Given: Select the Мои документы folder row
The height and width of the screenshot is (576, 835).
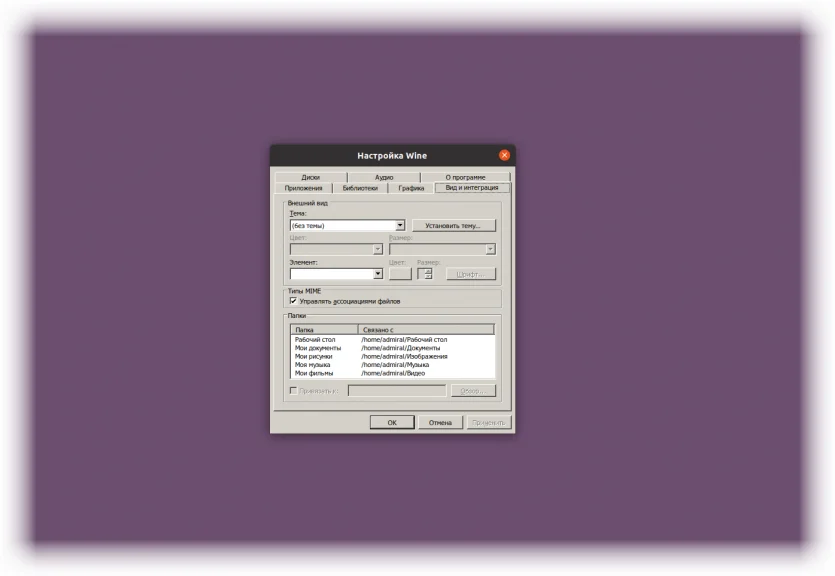Looking at the screenshot, I should point(392,348).
